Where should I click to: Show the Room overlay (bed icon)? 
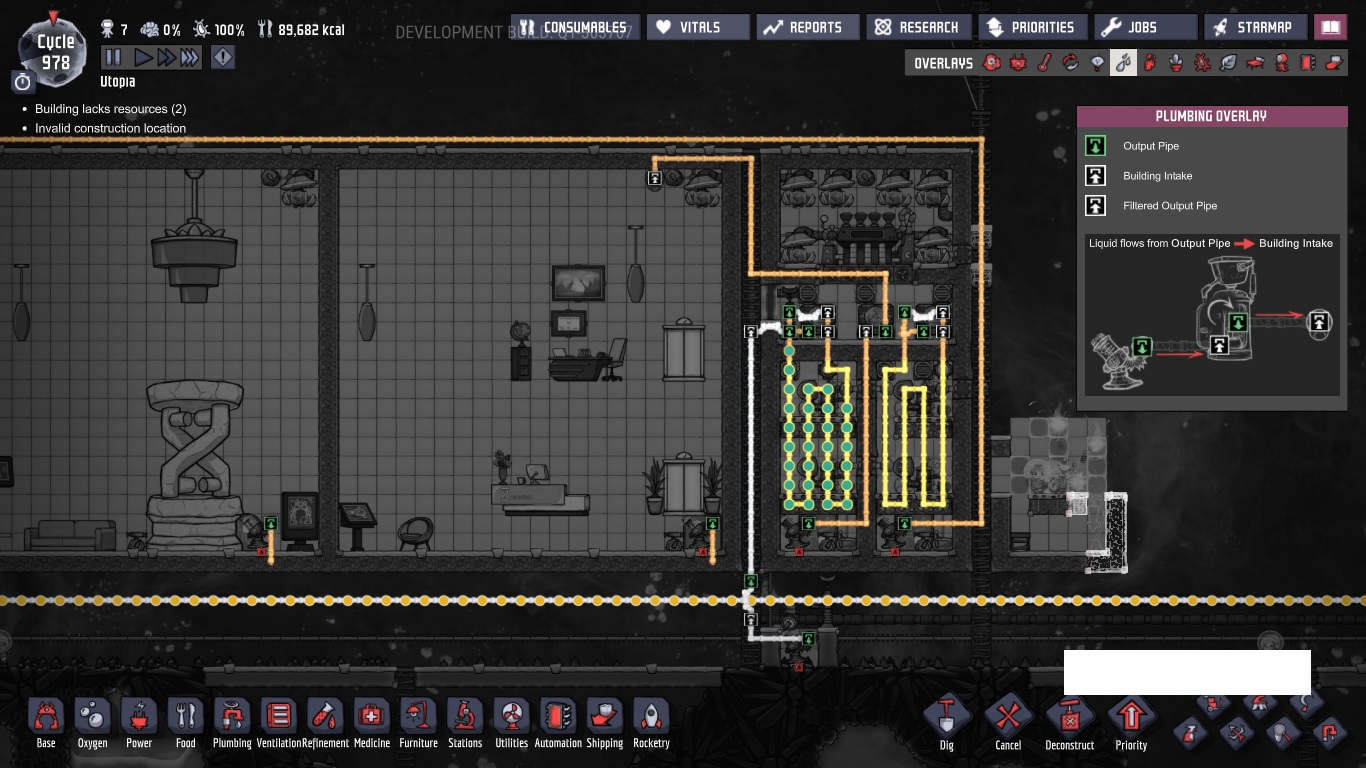(x=1255, y=63)
